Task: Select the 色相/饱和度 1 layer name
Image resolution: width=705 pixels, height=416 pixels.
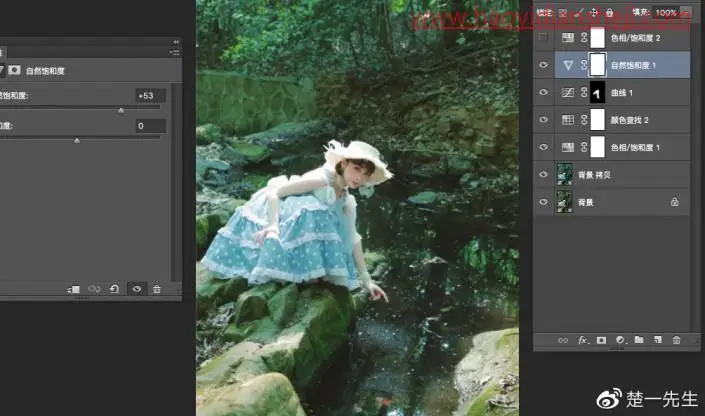Action: pos(635,148)
